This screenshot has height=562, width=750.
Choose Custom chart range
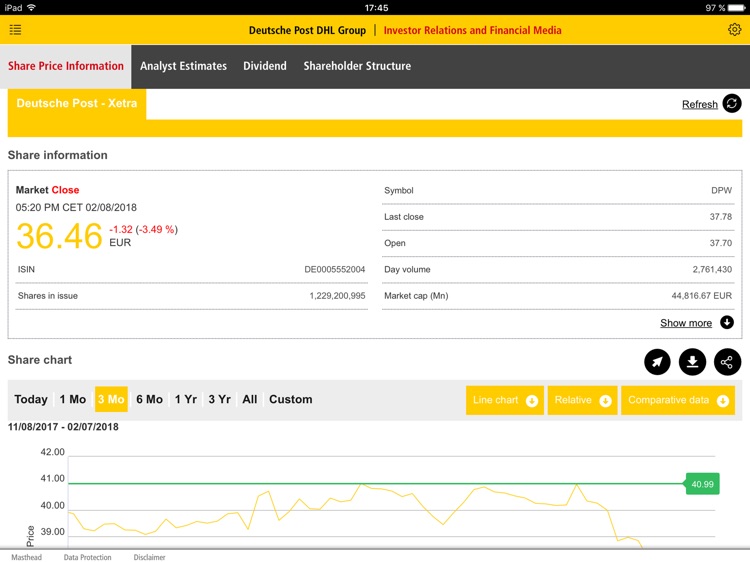click(290, 399)
